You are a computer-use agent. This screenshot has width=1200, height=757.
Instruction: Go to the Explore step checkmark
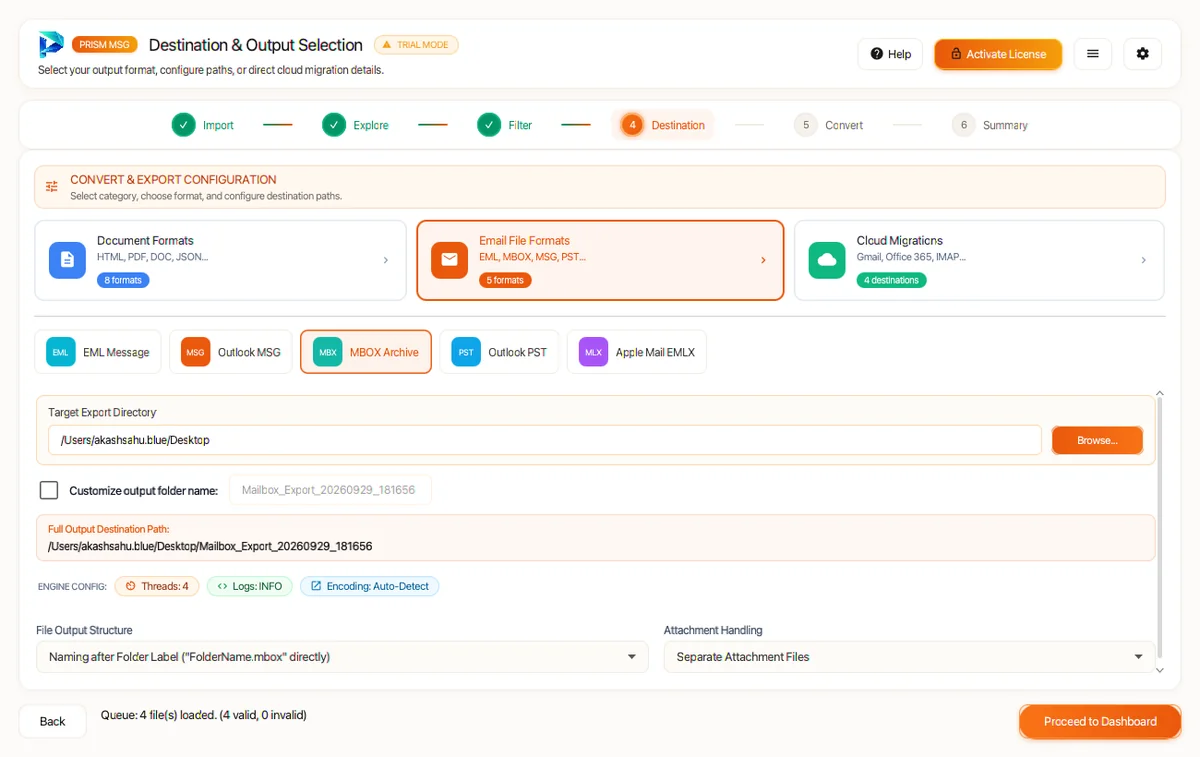[334, 125]
